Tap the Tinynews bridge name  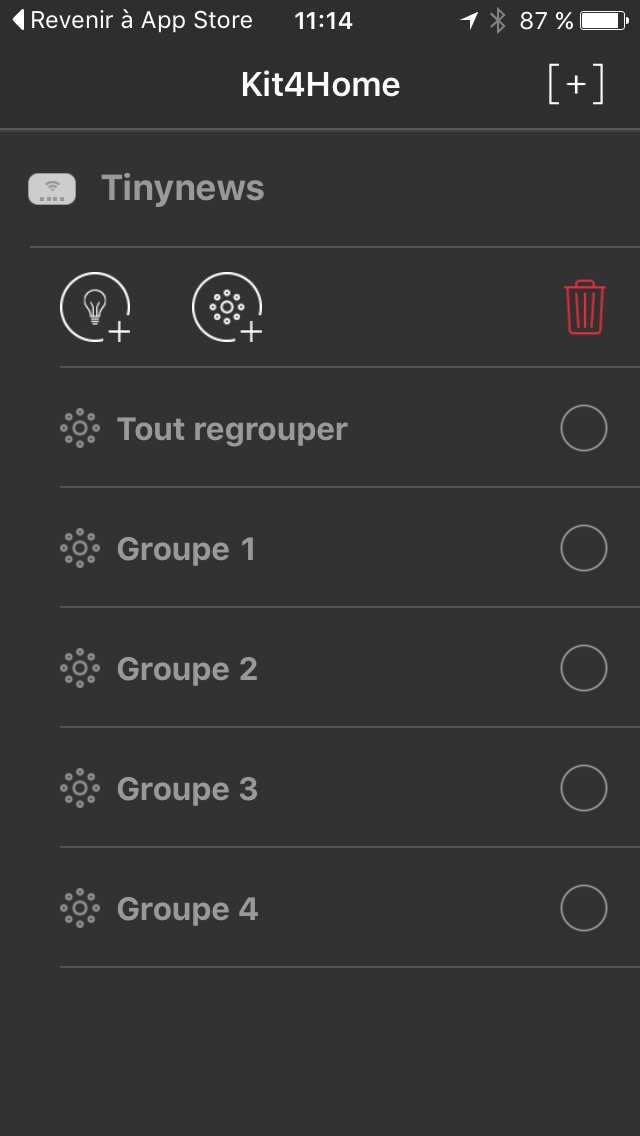[x=183, y=189]
